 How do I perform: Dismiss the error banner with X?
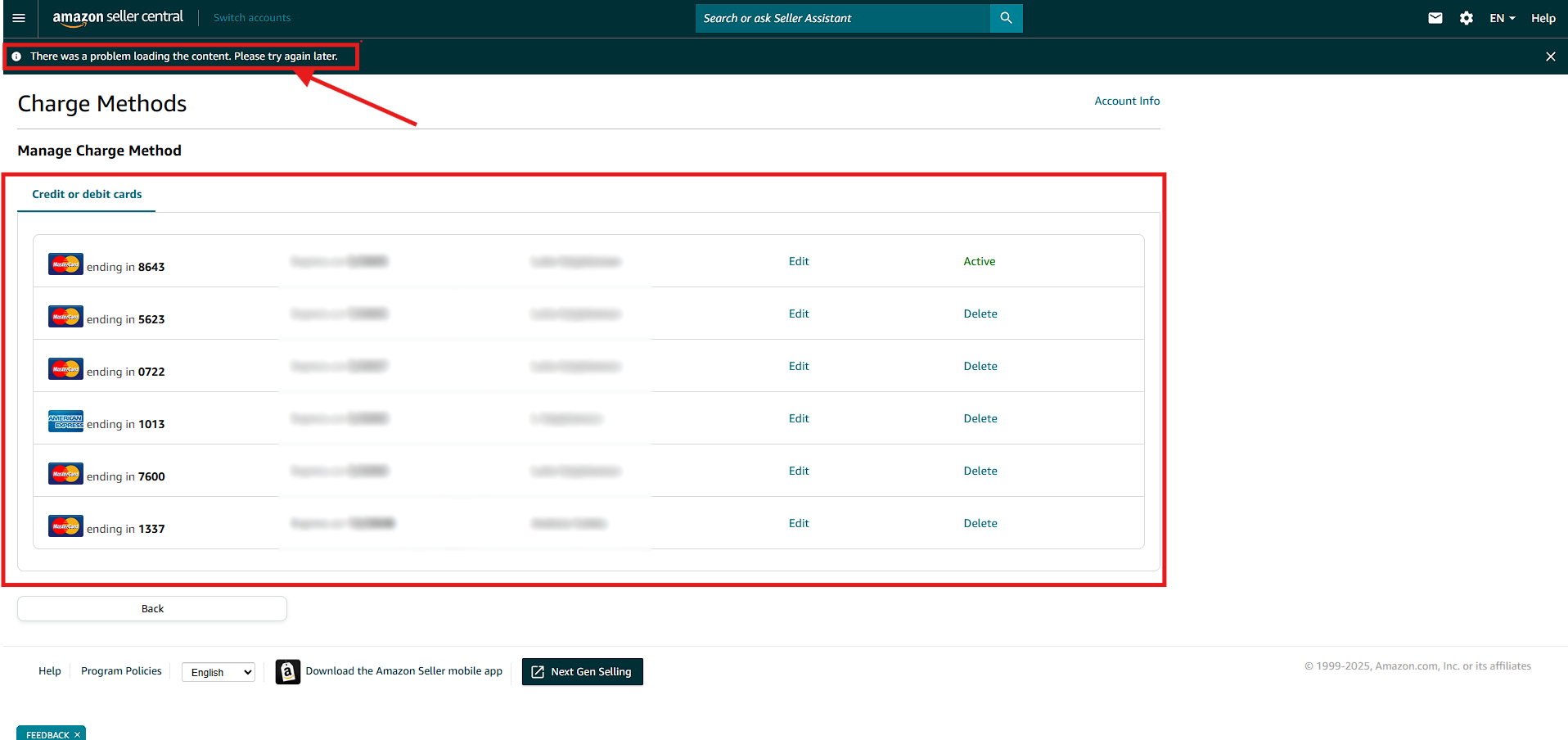pyautogui.click(x=1550, y=56)
